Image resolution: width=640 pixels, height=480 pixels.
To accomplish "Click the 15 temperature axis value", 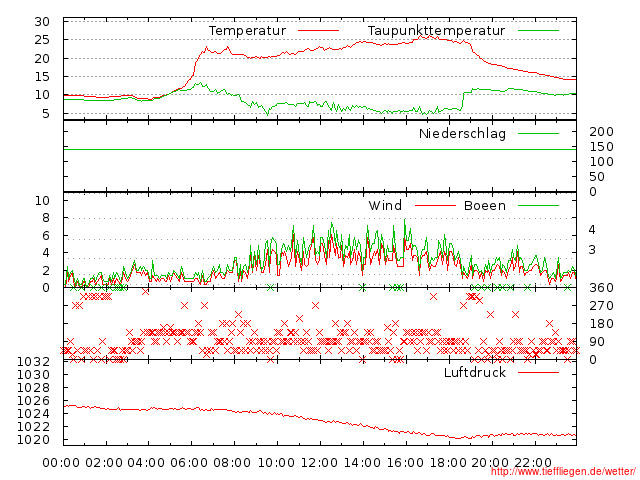I will pyautogui.click(x=42, y=77).
